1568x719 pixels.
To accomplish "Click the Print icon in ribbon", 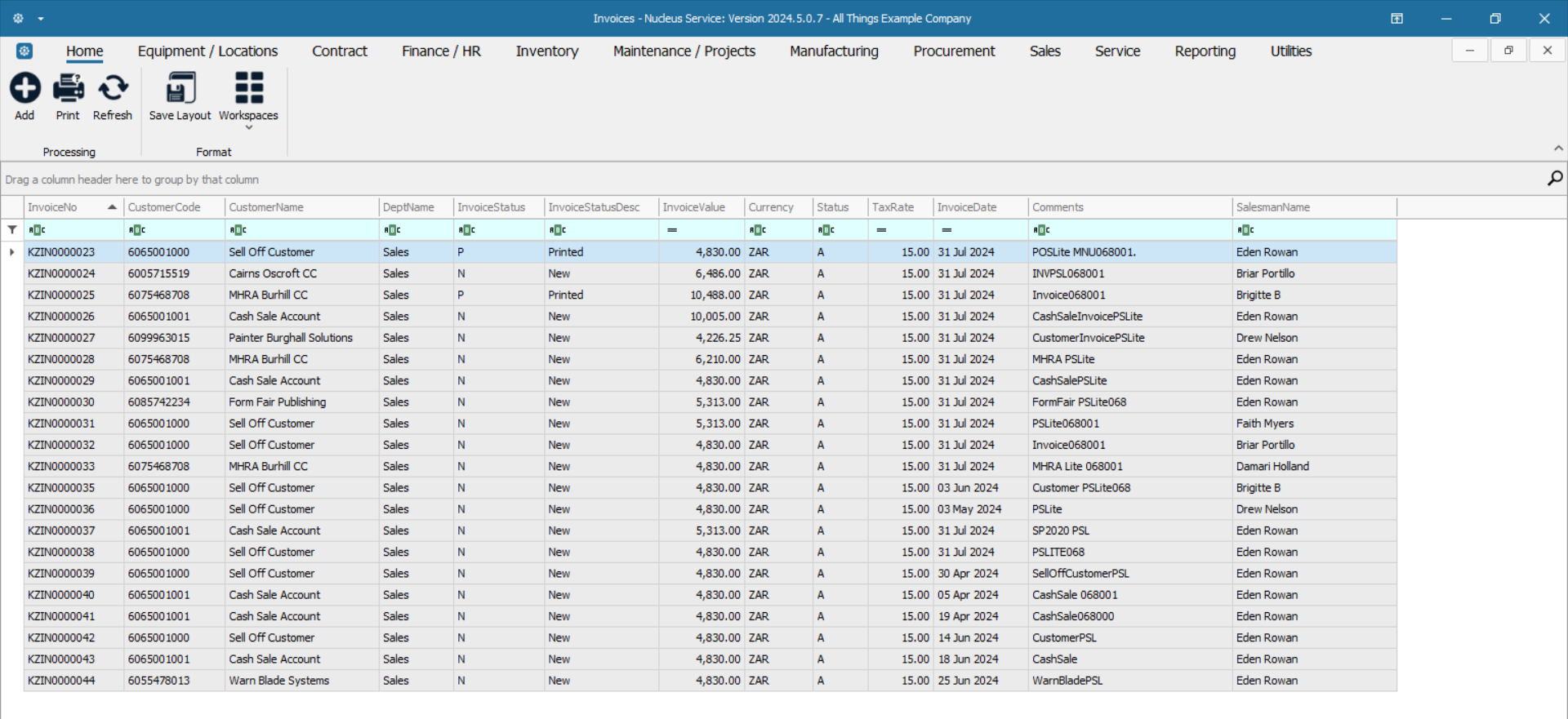I will click(68, 88).
